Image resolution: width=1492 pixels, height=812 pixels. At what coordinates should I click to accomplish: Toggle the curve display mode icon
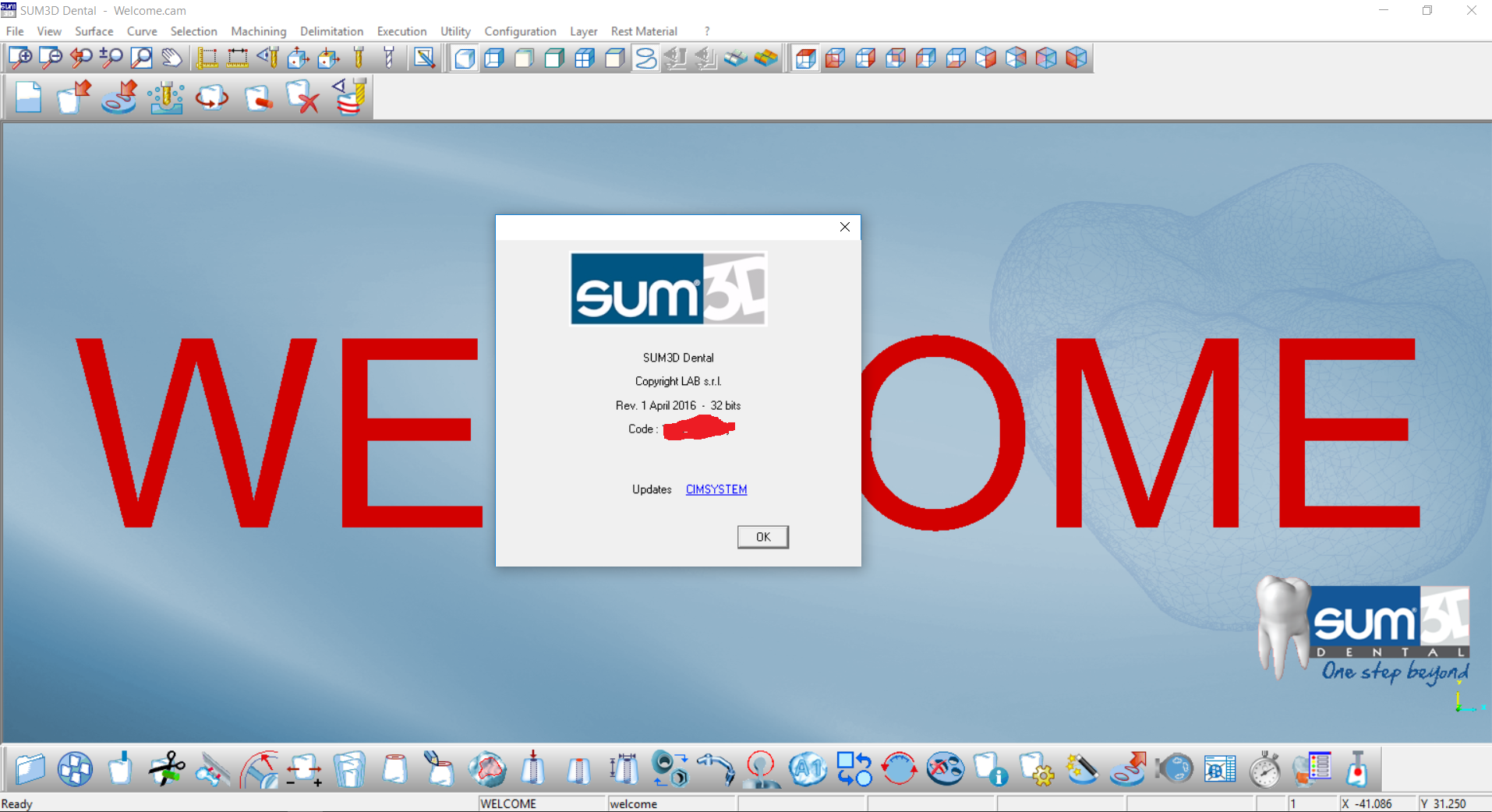645,58
